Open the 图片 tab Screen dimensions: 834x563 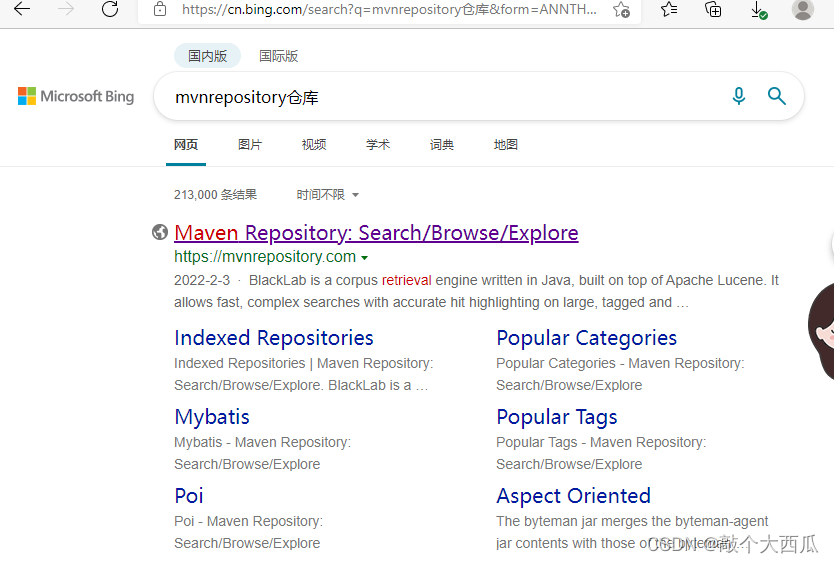pyautogui.click(x=250, y=145)
